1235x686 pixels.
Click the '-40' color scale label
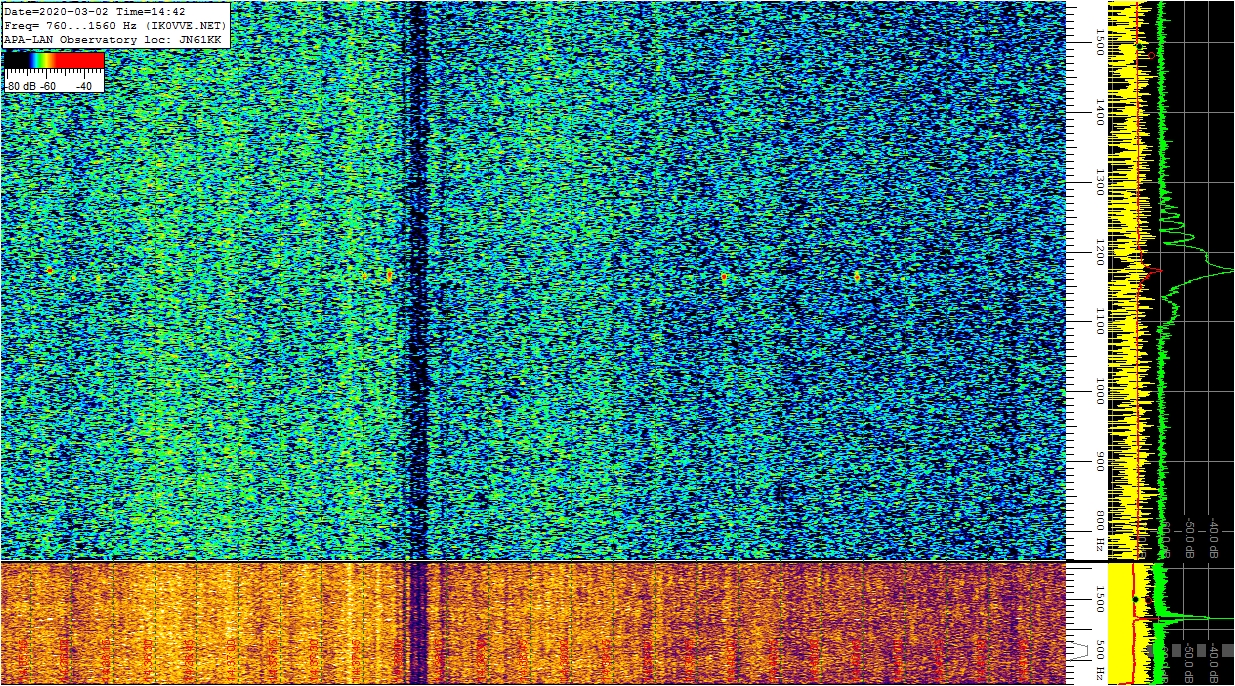click(x=84, y=86)
